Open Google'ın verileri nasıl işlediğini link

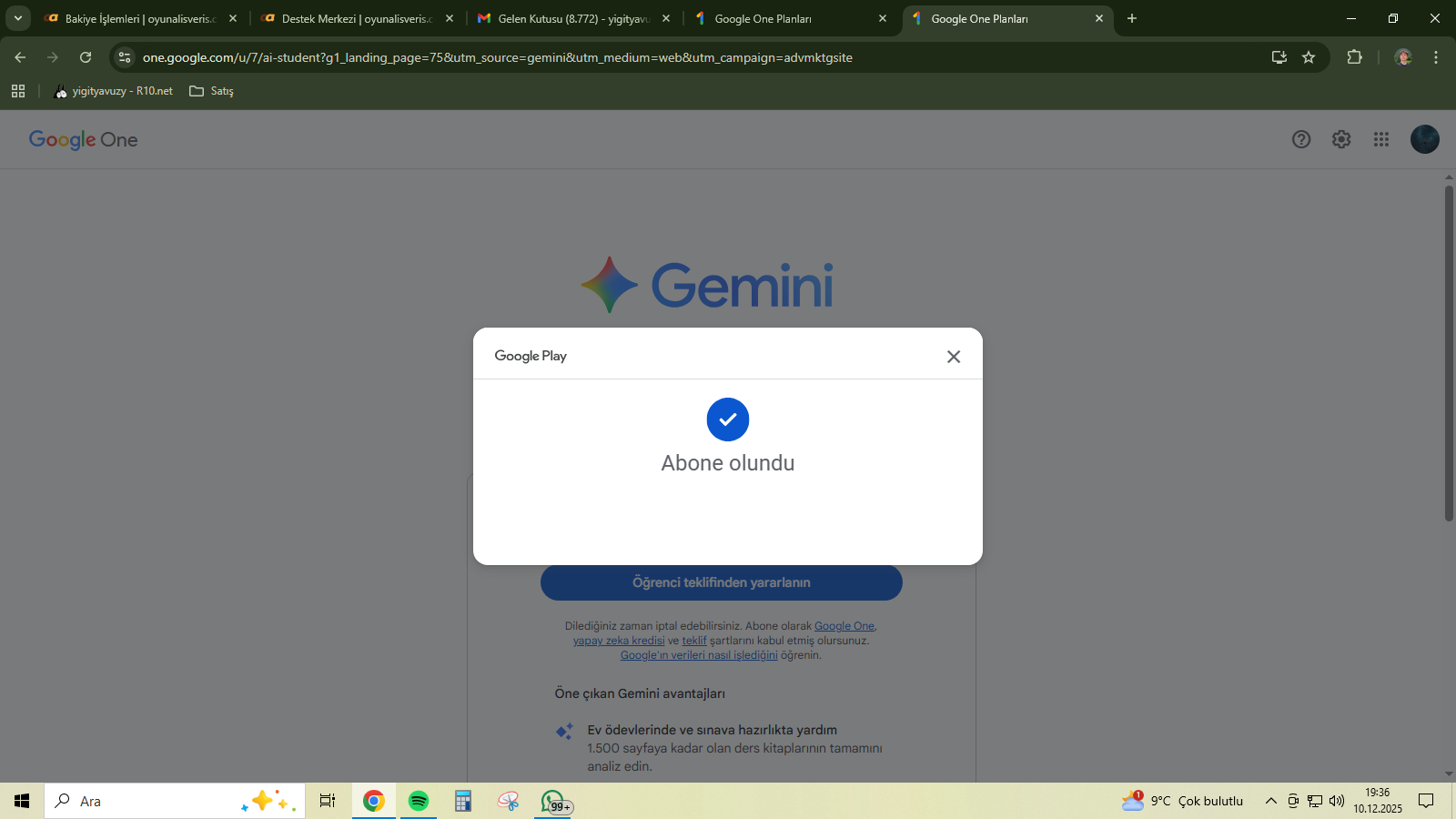pos(699,655)
